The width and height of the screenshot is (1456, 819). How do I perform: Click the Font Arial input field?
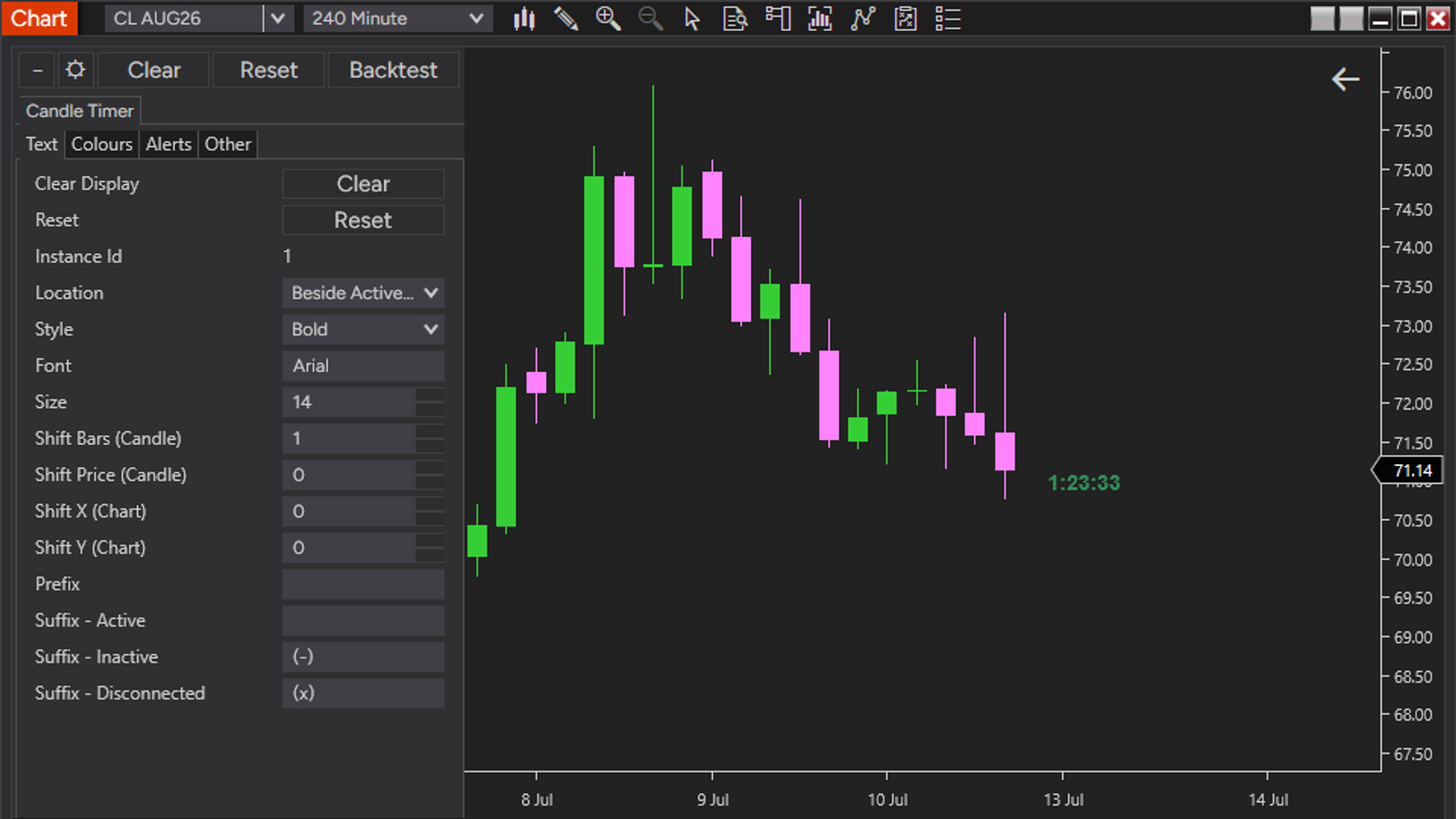point(363,366)
